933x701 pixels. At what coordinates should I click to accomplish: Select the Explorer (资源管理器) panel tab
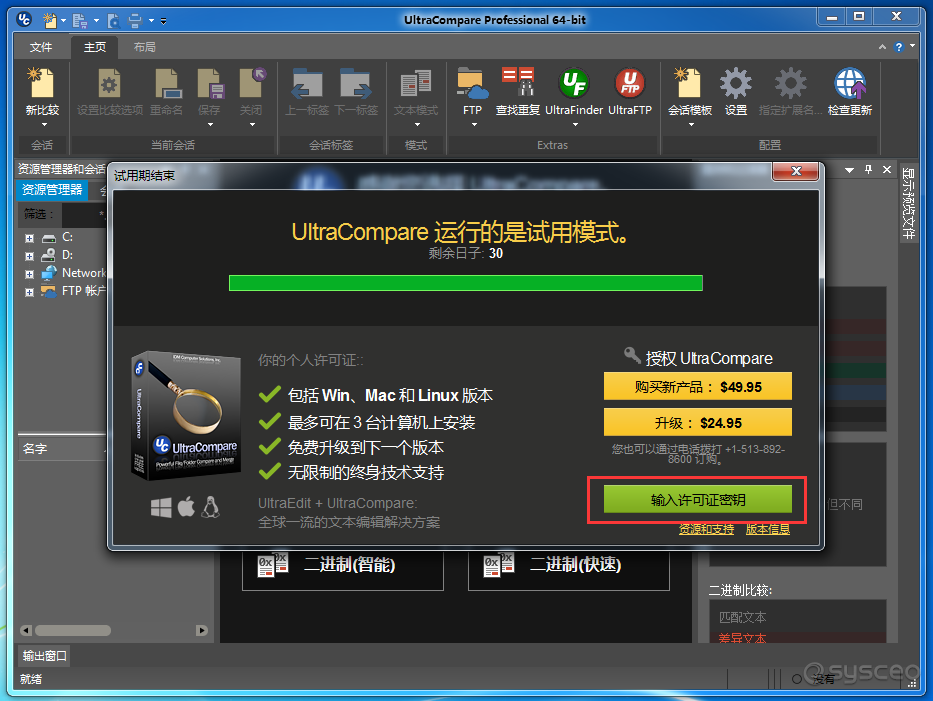pos(52,190)
